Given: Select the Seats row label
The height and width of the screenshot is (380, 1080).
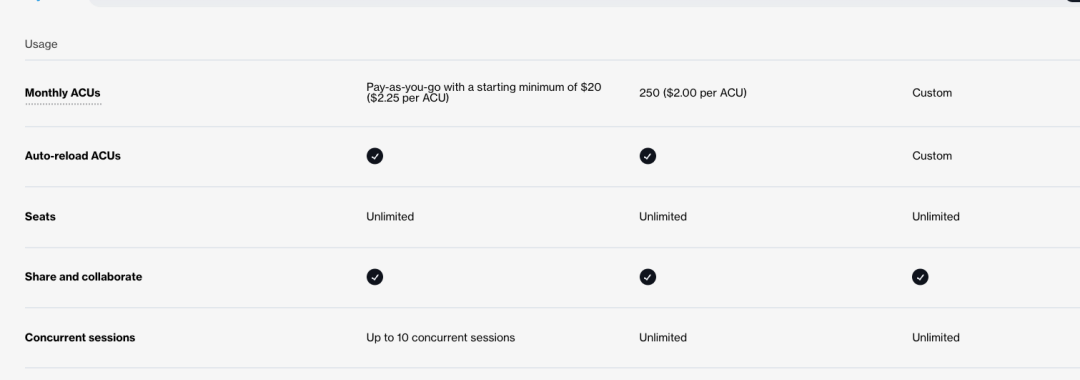Looking at the screenshot, I should (40, 217).
